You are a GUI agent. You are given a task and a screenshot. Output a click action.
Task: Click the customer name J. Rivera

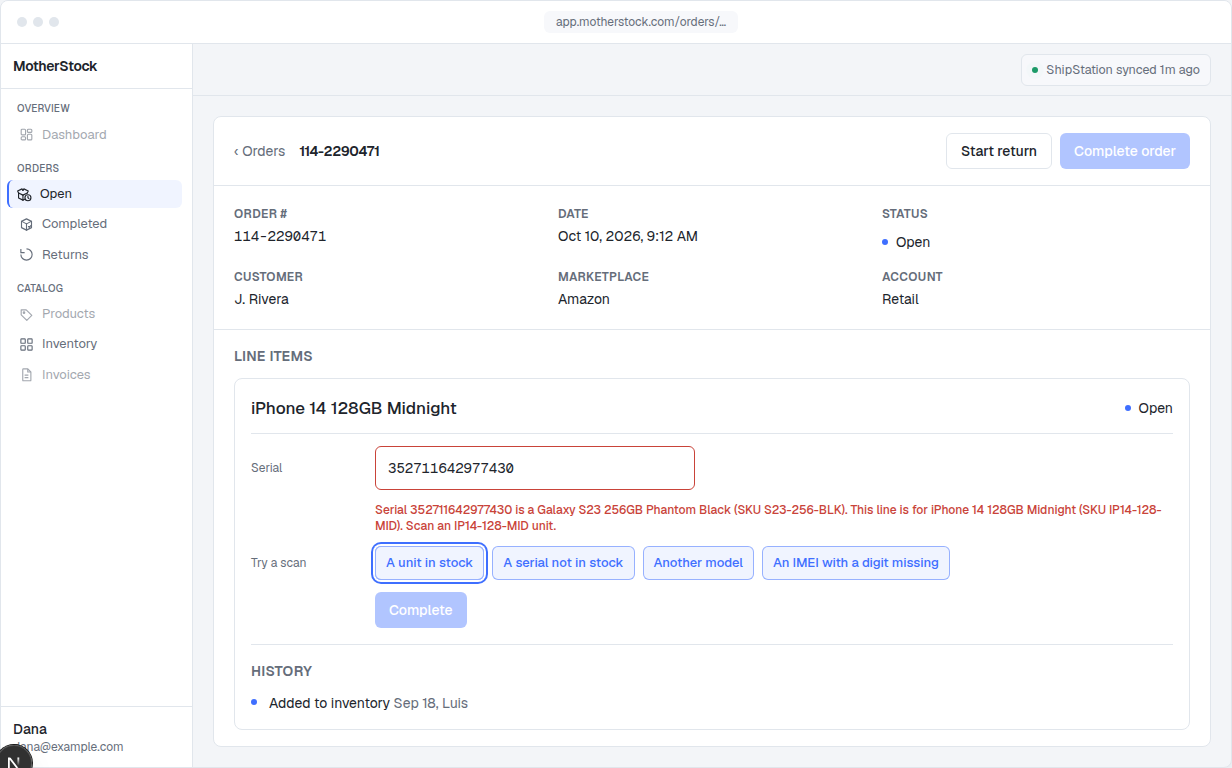point(261,299)
